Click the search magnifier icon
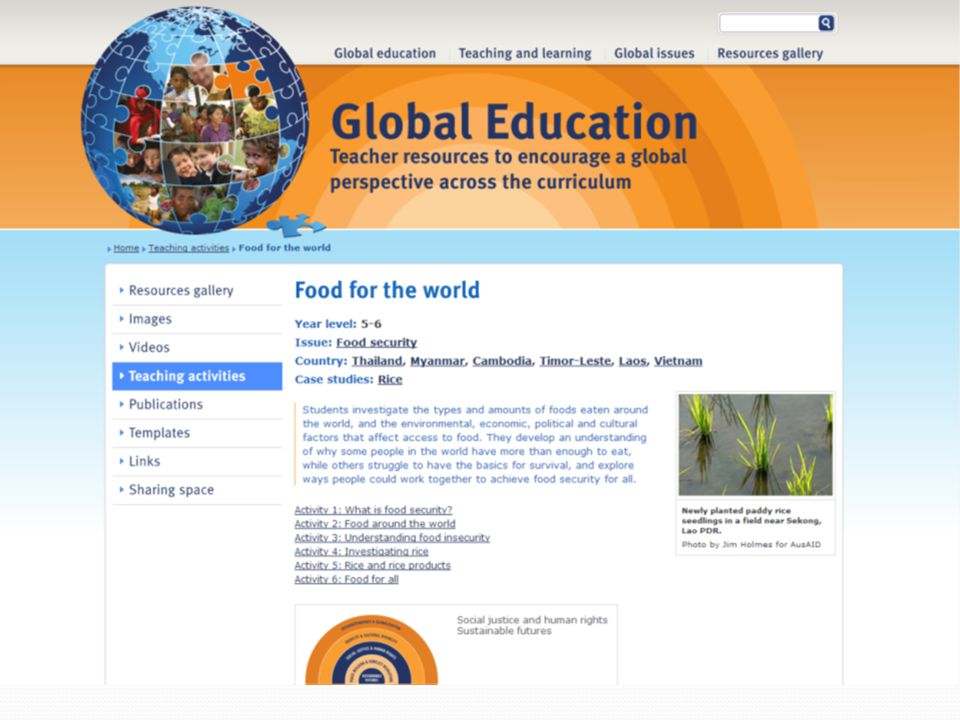The width and height of the screenshot is (960, 720). click(826, 23)
